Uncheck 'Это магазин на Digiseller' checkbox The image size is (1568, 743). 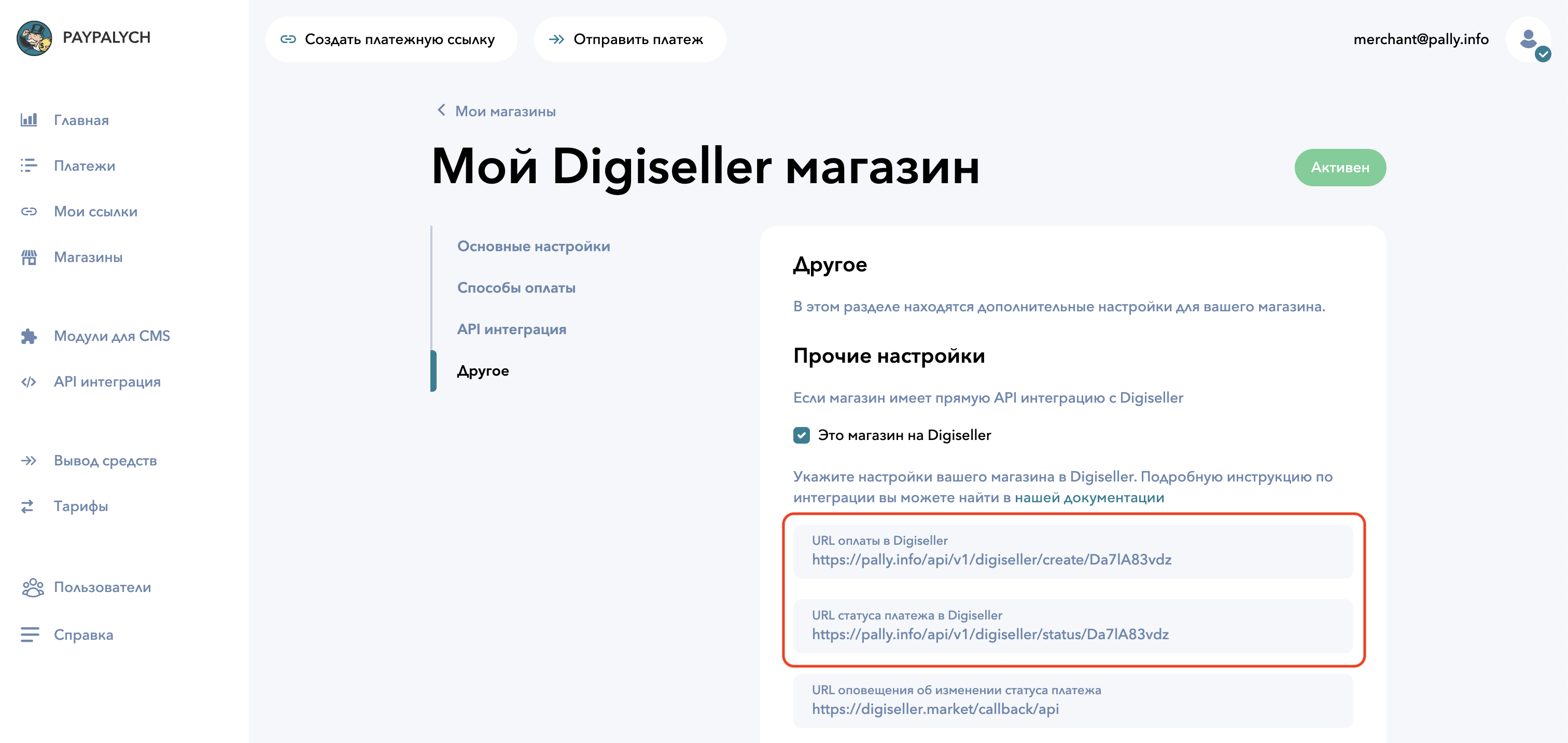tap(802, 435)
